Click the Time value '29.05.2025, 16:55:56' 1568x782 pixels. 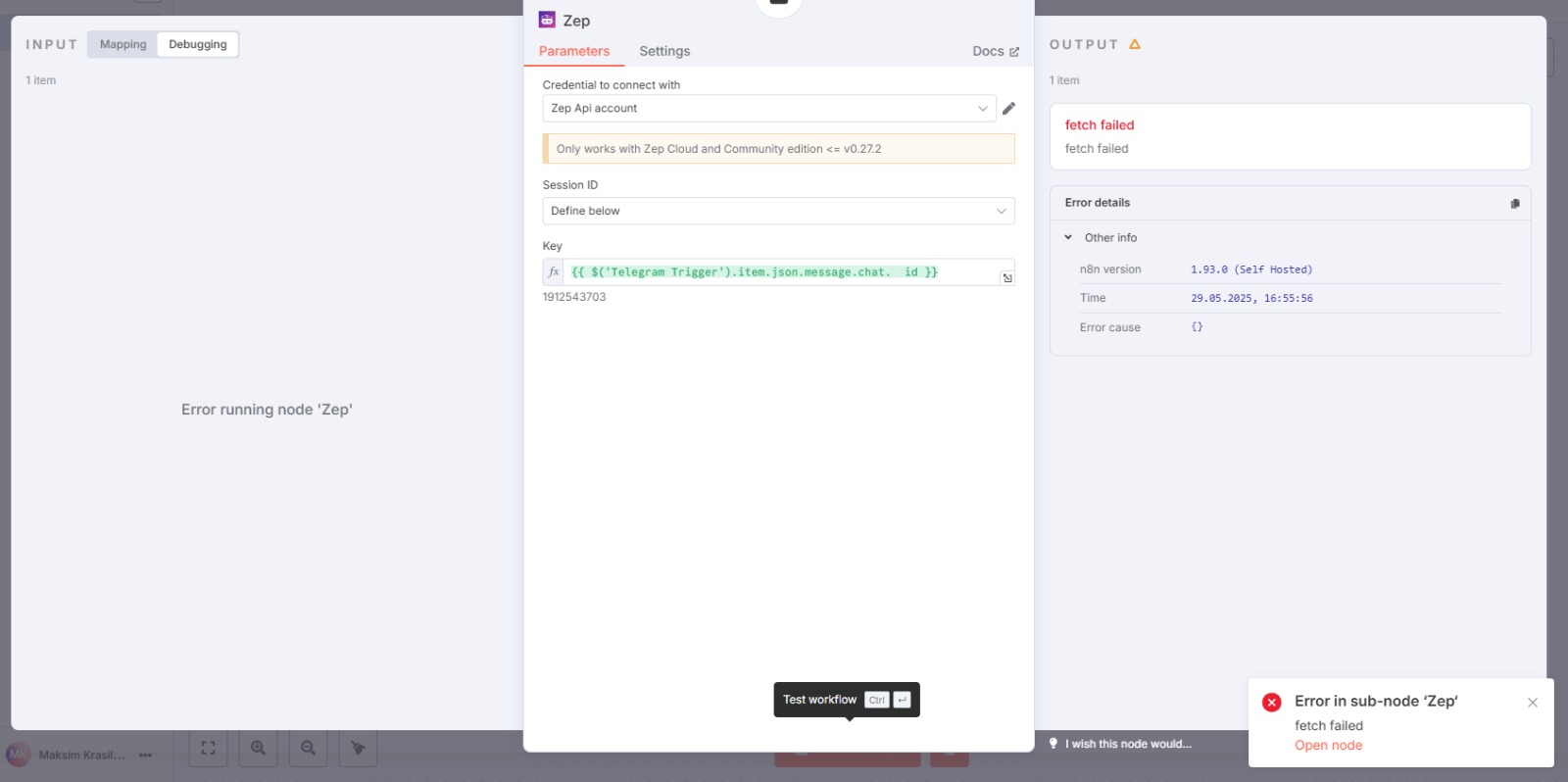[x=1251, y=298]
